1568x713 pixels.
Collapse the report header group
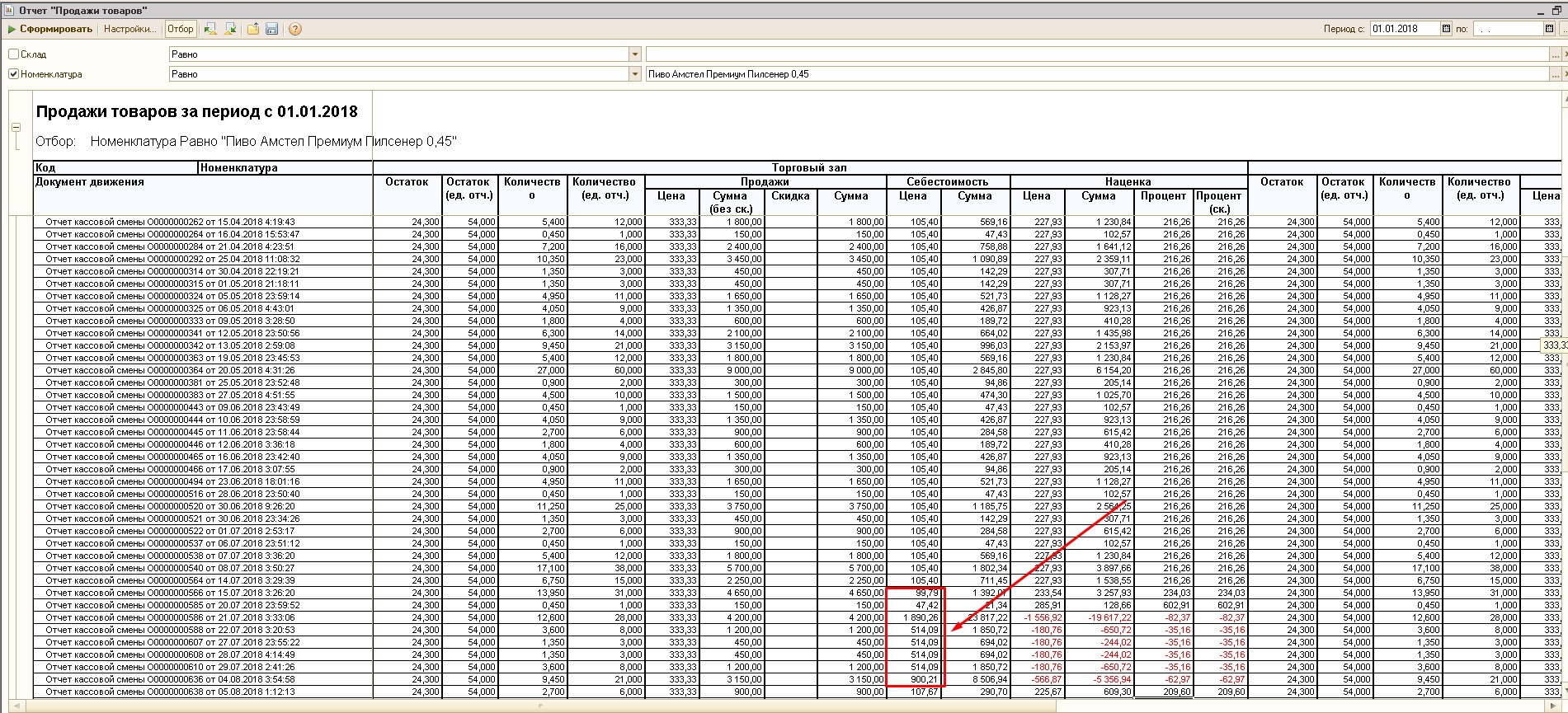16,127
